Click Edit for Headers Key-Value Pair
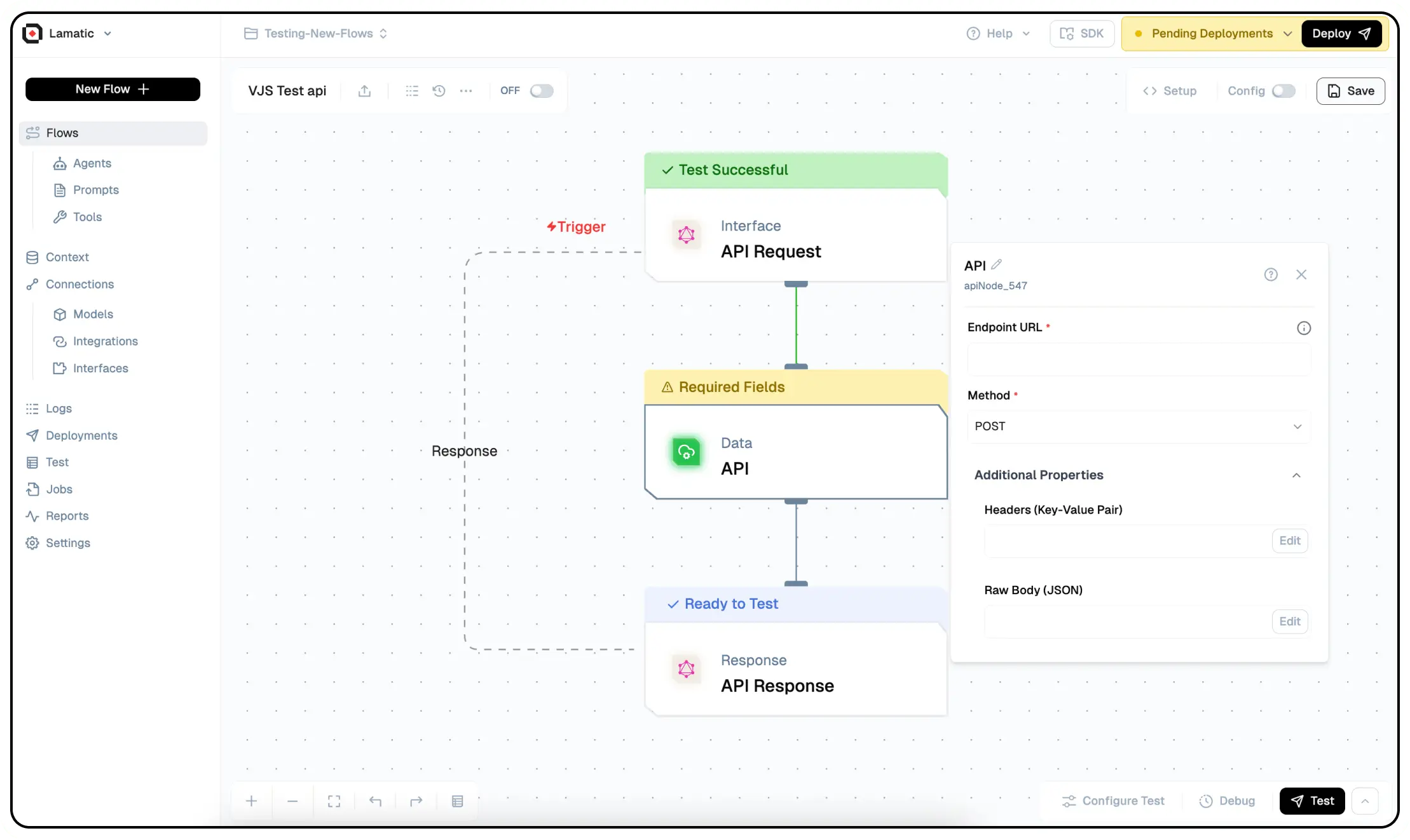This screenshot has width=1410, height=840. 1289,541
